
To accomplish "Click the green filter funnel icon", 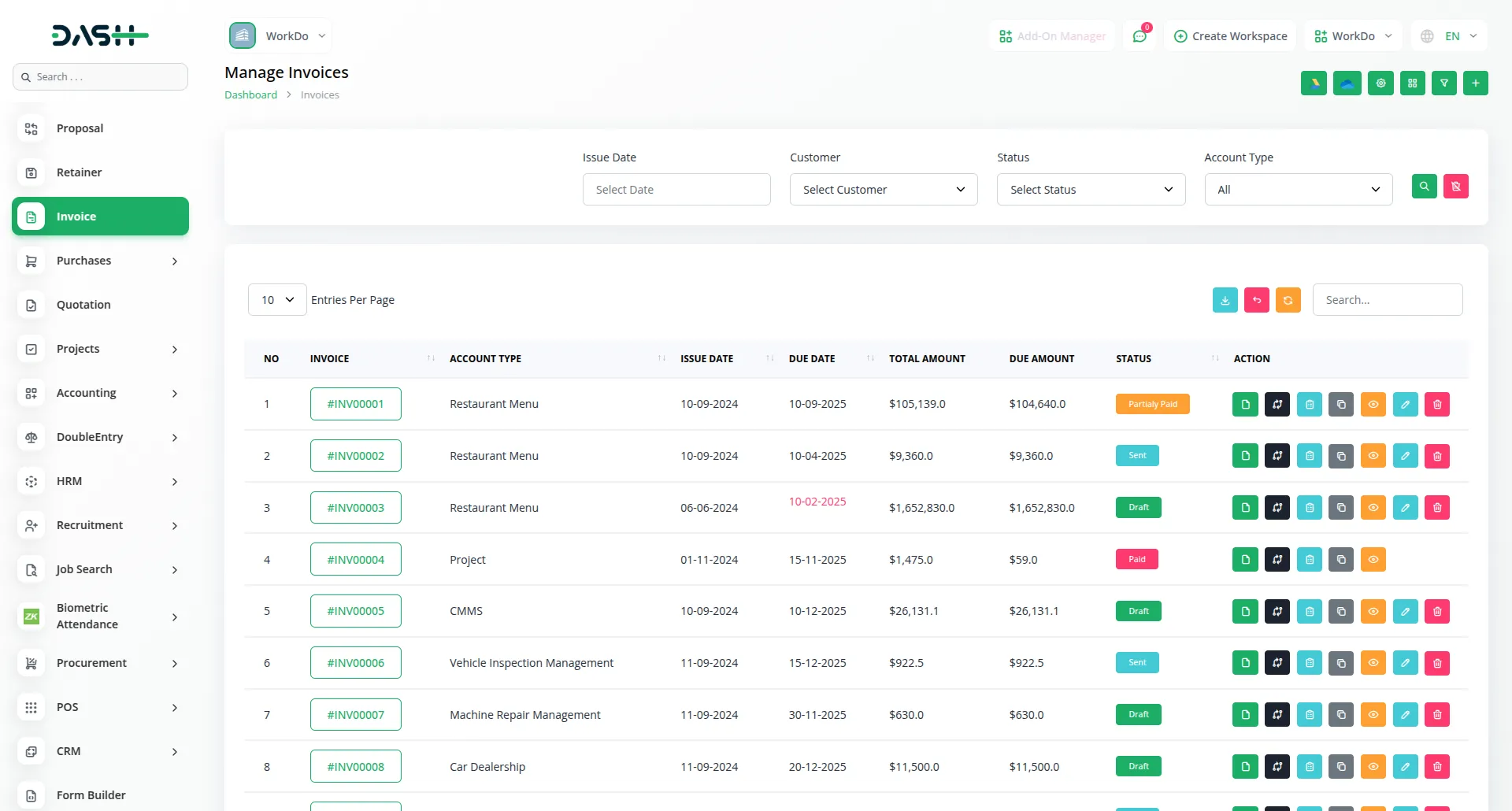I will [1444, 83].
